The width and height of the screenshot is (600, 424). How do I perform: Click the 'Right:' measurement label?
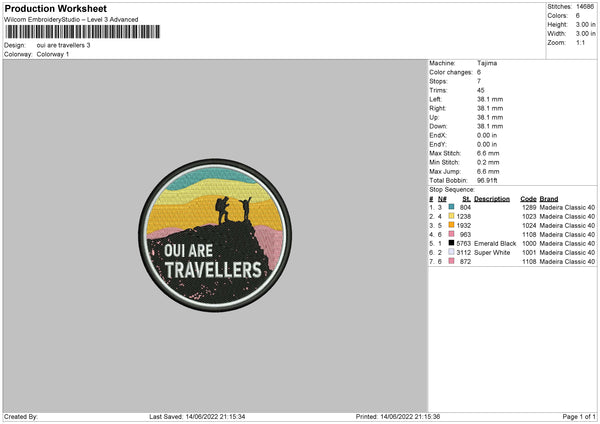[x=437, y=108]
